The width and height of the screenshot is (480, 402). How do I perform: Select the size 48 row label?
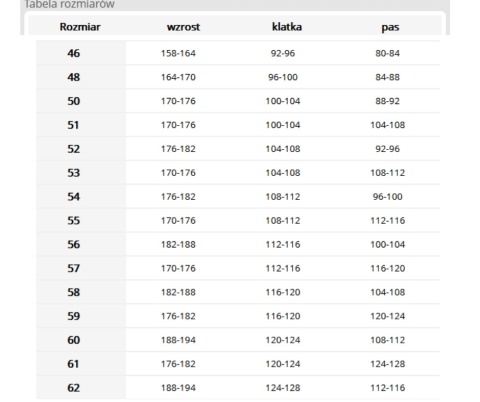(x=74, y=77)
